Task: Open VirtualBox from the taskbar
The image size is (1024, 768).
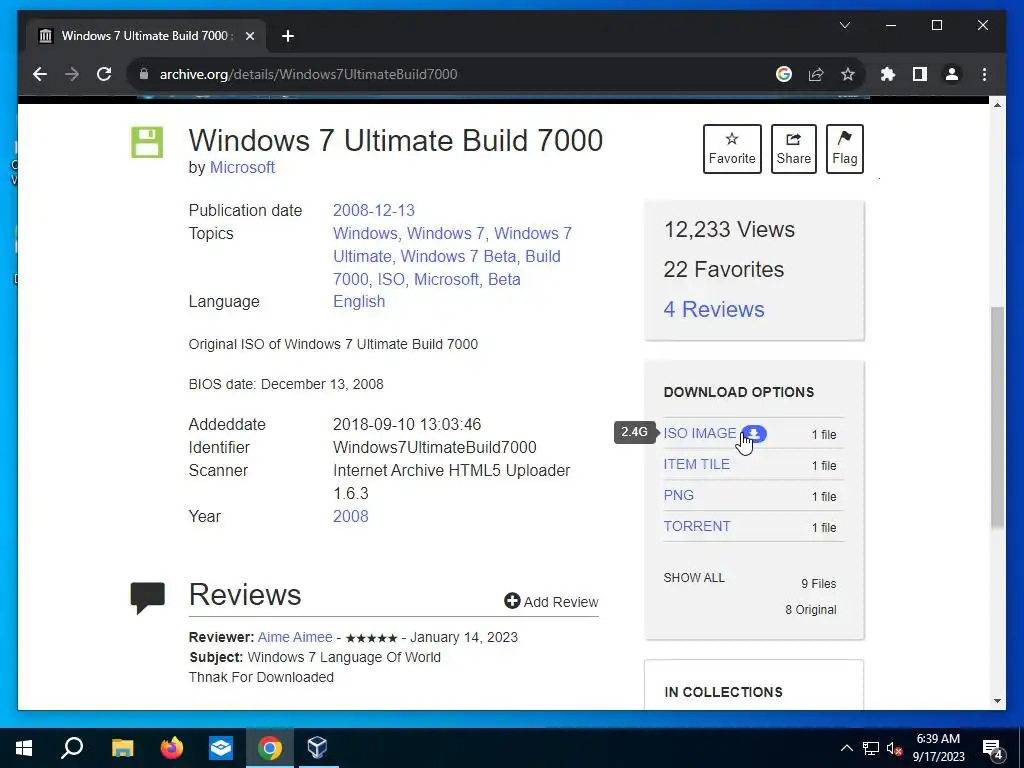Action: pyautogui.click(x=317, y=748)
